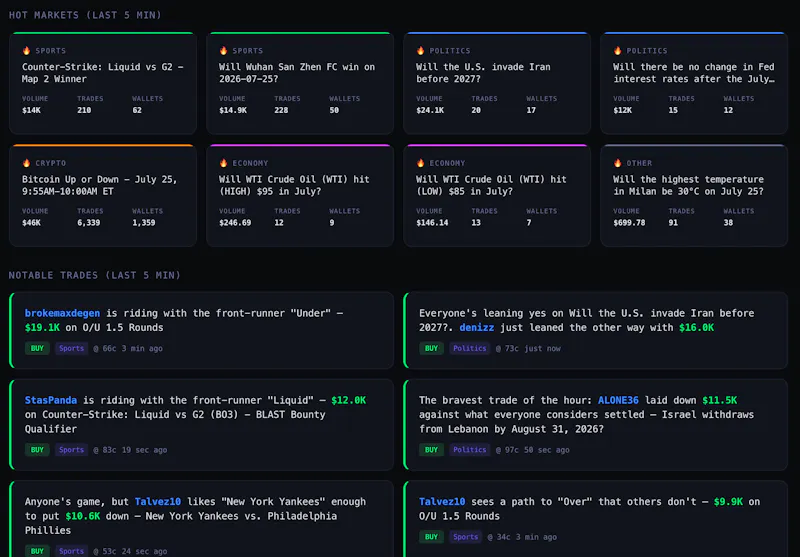Viewport: 800px width, 557px height.
Task: Open Will Wuhan San Zhen FC win market
Action: 300,83
